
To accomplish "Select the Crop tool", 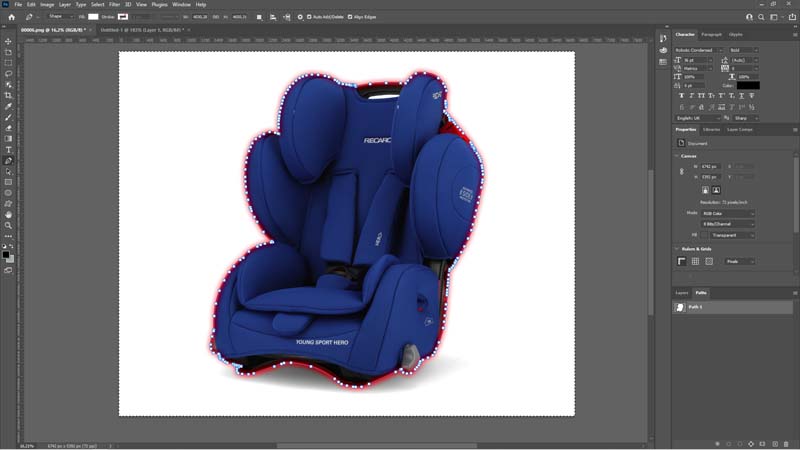I will (x=8, y=95).
